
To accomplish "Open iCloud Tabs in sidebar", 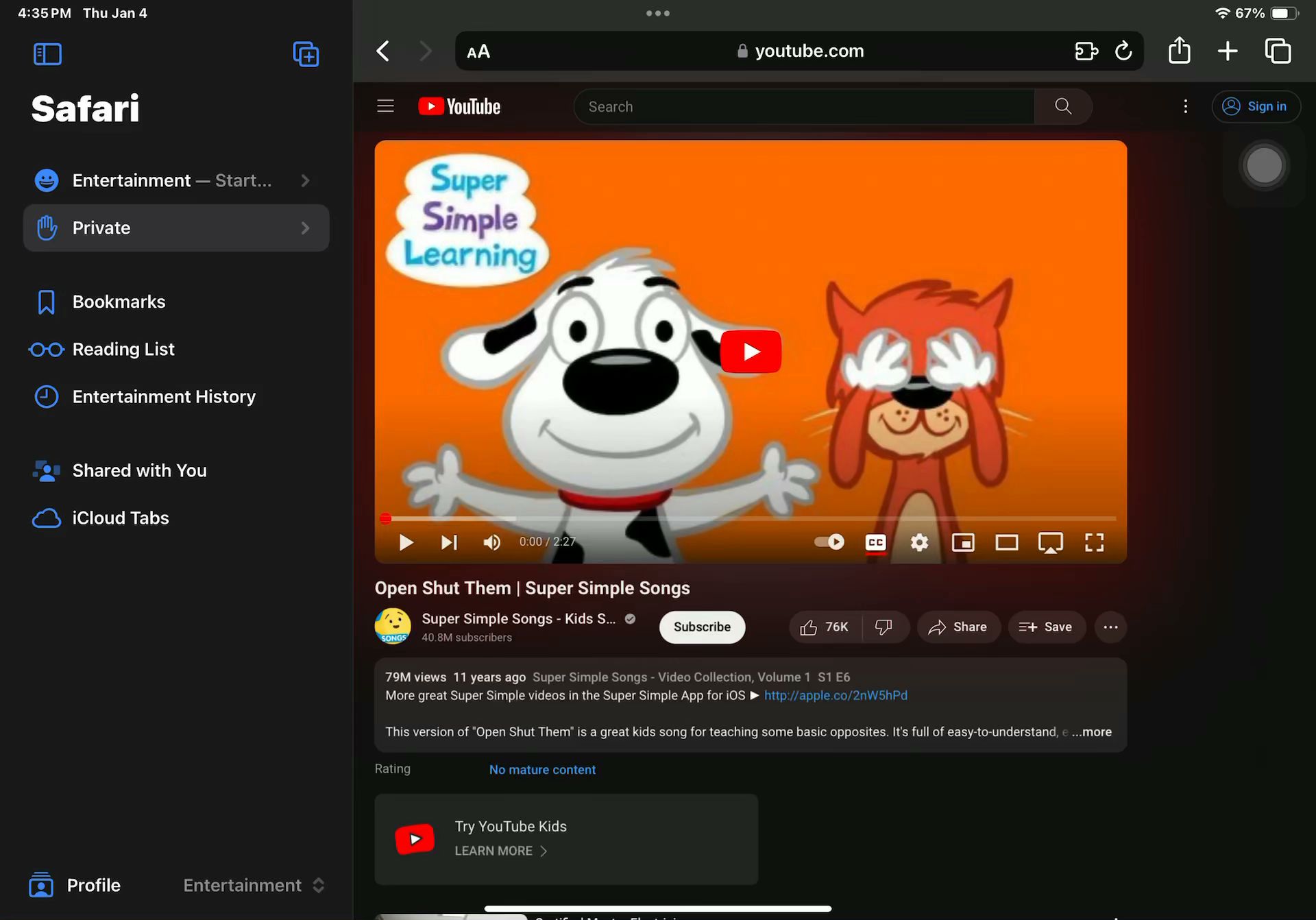I will pos(120,518).
